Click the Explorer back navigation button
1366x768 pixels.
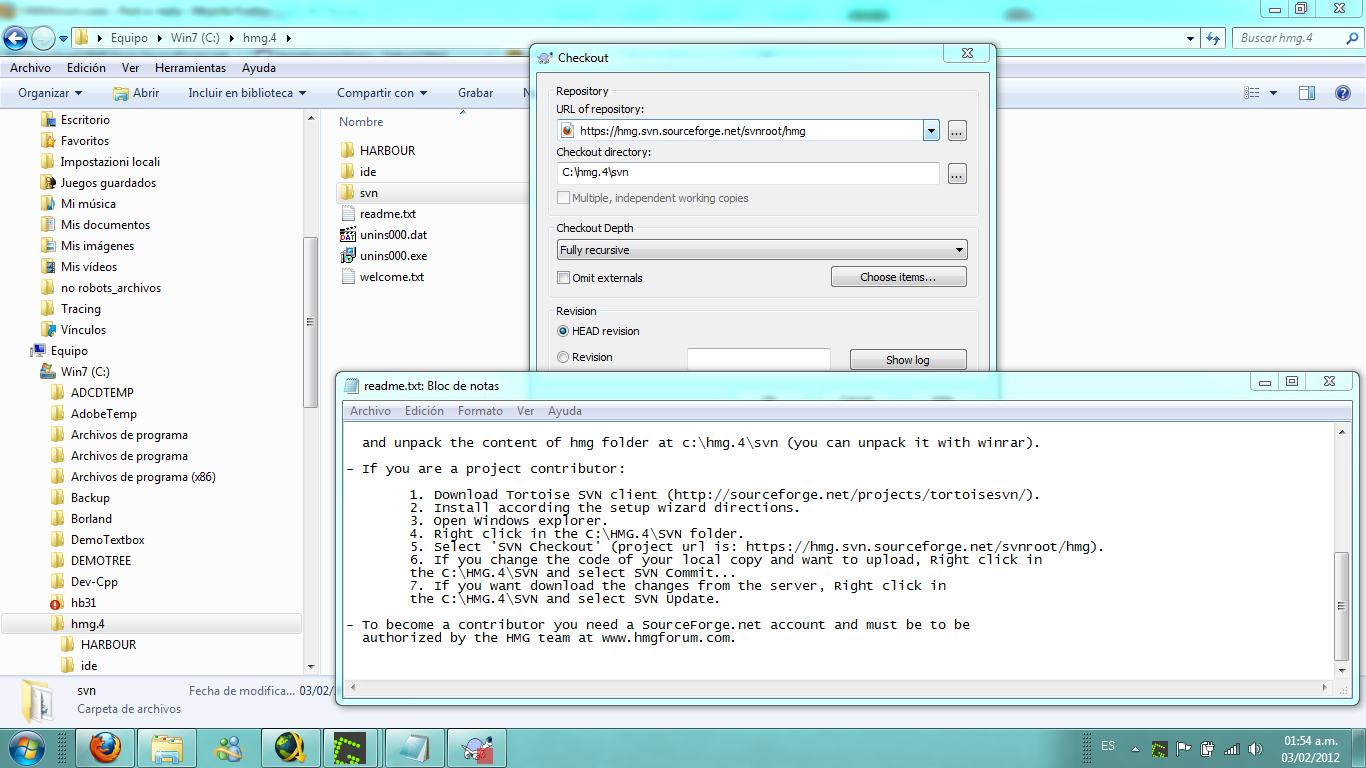coord(15,39)
